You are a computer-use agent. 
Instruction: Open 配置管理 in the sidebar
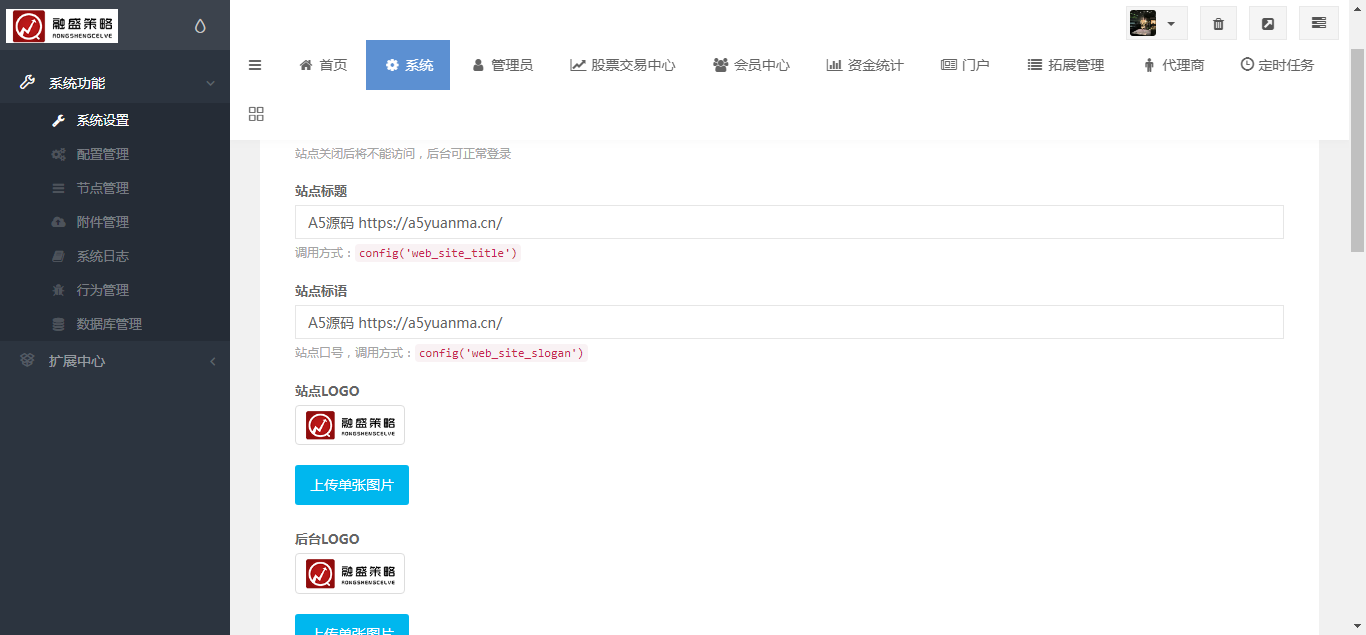tap(102, 154)
